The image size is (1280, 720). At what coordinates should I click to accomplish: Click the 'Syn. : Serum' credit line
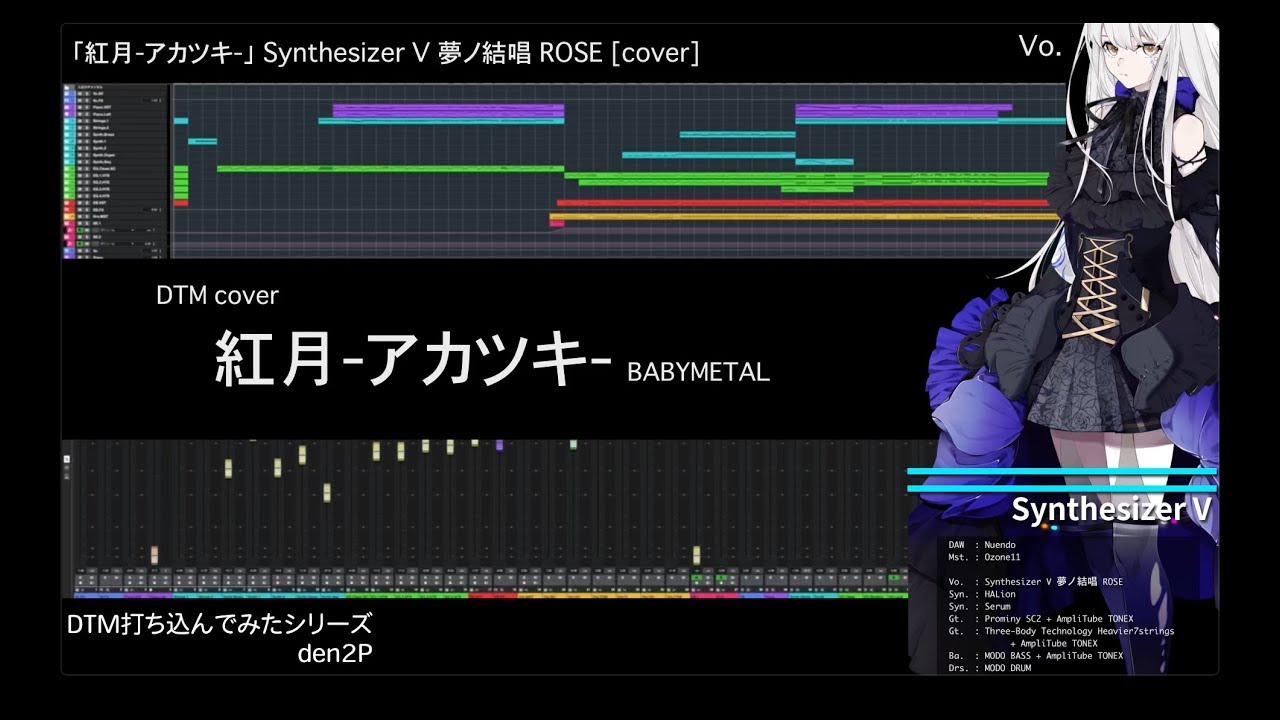pyautogui.click(x=980, y=606)
